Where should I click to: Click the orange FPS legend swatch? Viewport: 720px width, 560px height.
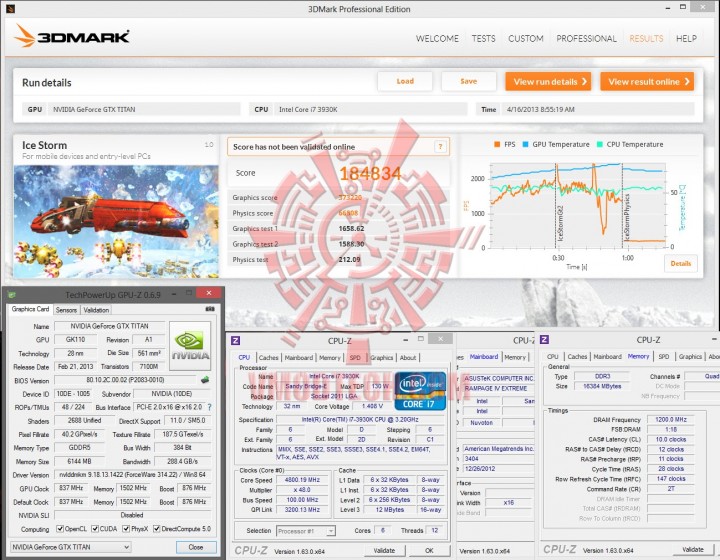pos(497,144)
